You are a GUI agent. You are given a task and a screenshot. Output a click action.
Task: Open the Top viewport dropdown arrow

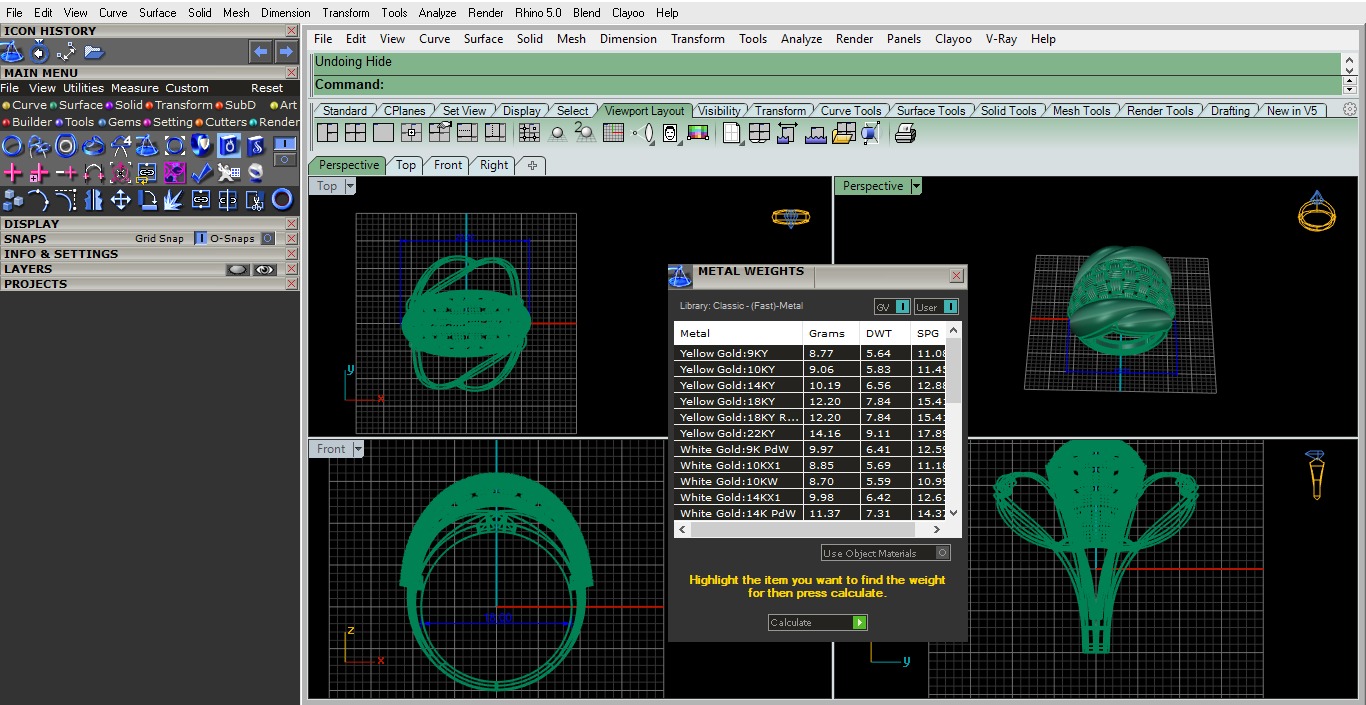[350, 186]
